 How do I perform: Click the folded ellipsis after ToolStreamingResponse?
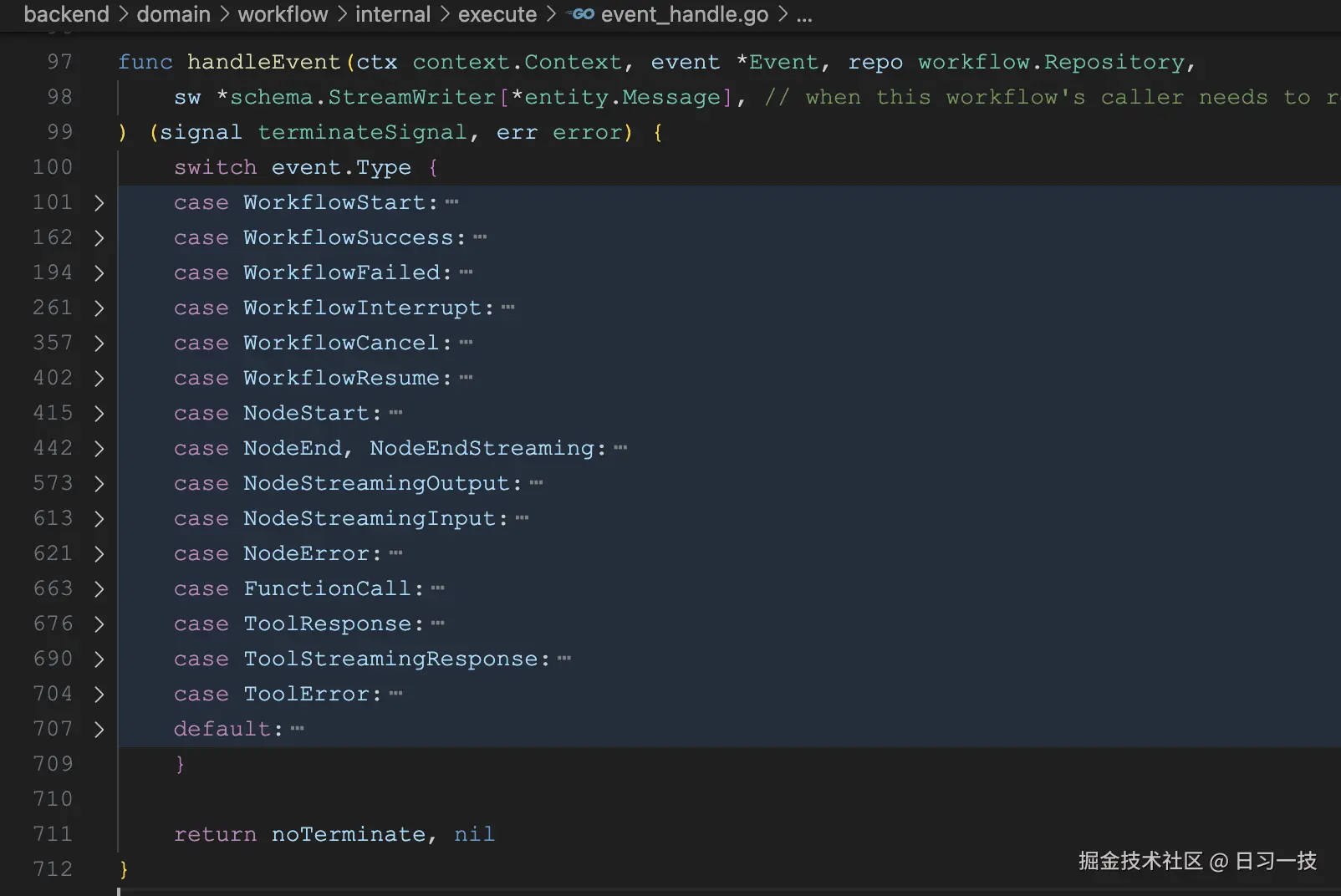tap(564, 659)
